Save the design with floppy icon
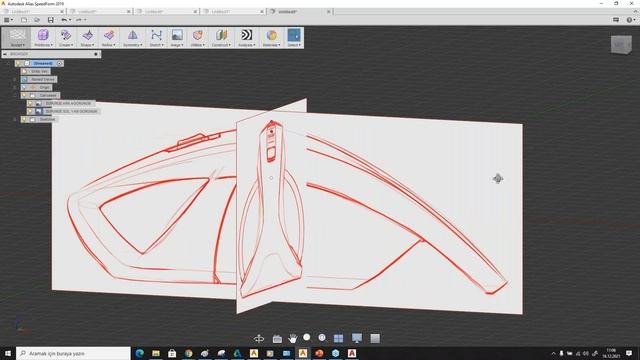640x360 pixels. click(51, 20)
